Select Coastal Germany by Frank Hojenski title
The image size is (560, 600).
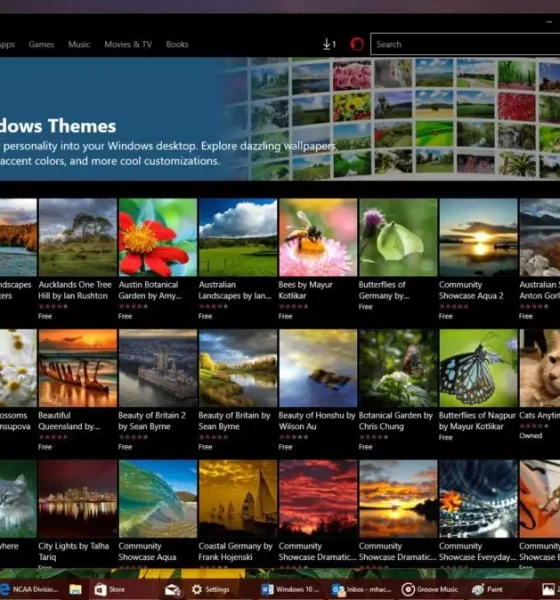(x=235, y=551)
